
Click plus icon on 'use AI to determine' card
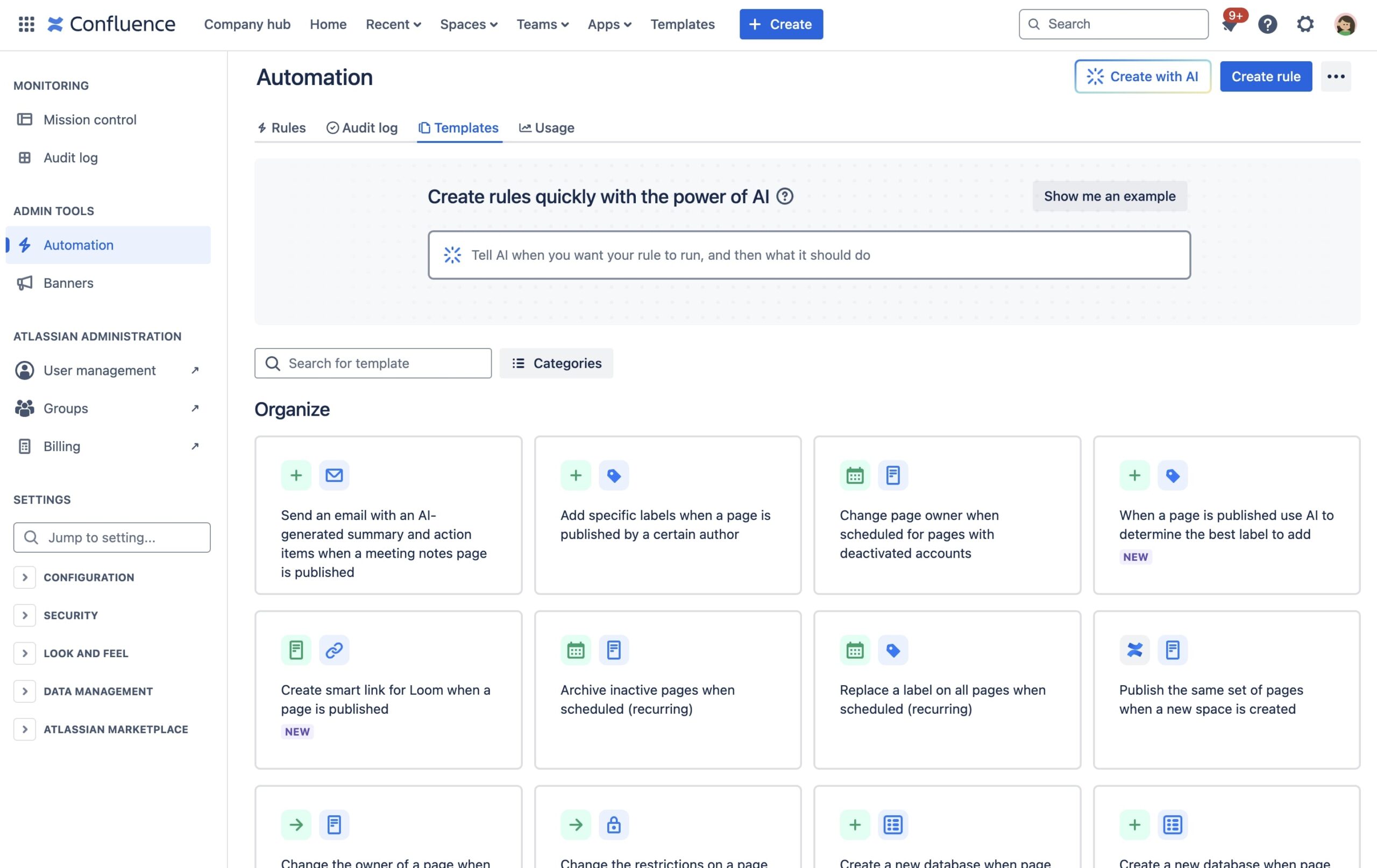(1134, 475)
